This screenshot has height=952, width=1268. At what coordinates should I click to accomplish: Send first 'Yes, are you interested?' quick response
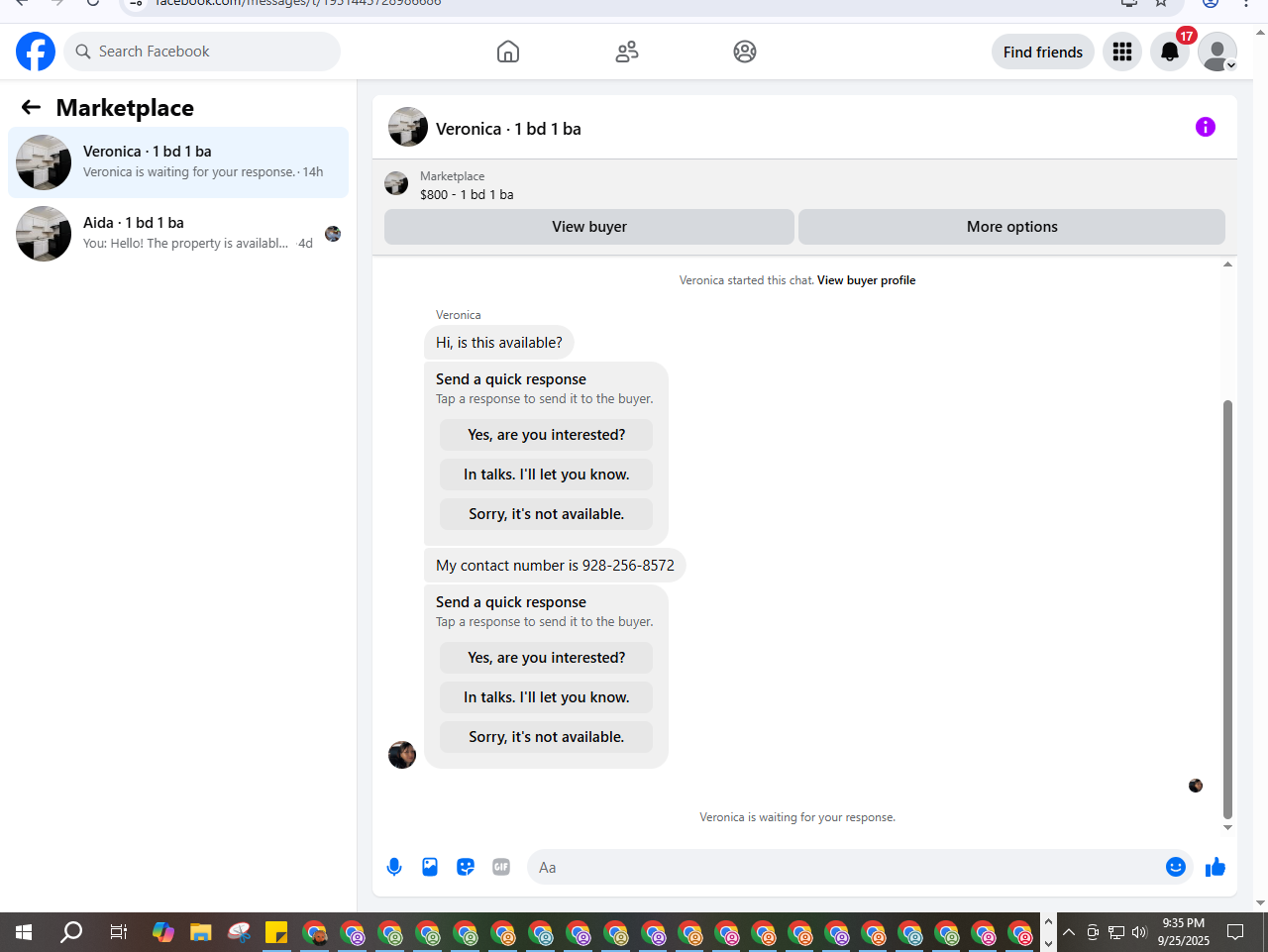(547, 435)
